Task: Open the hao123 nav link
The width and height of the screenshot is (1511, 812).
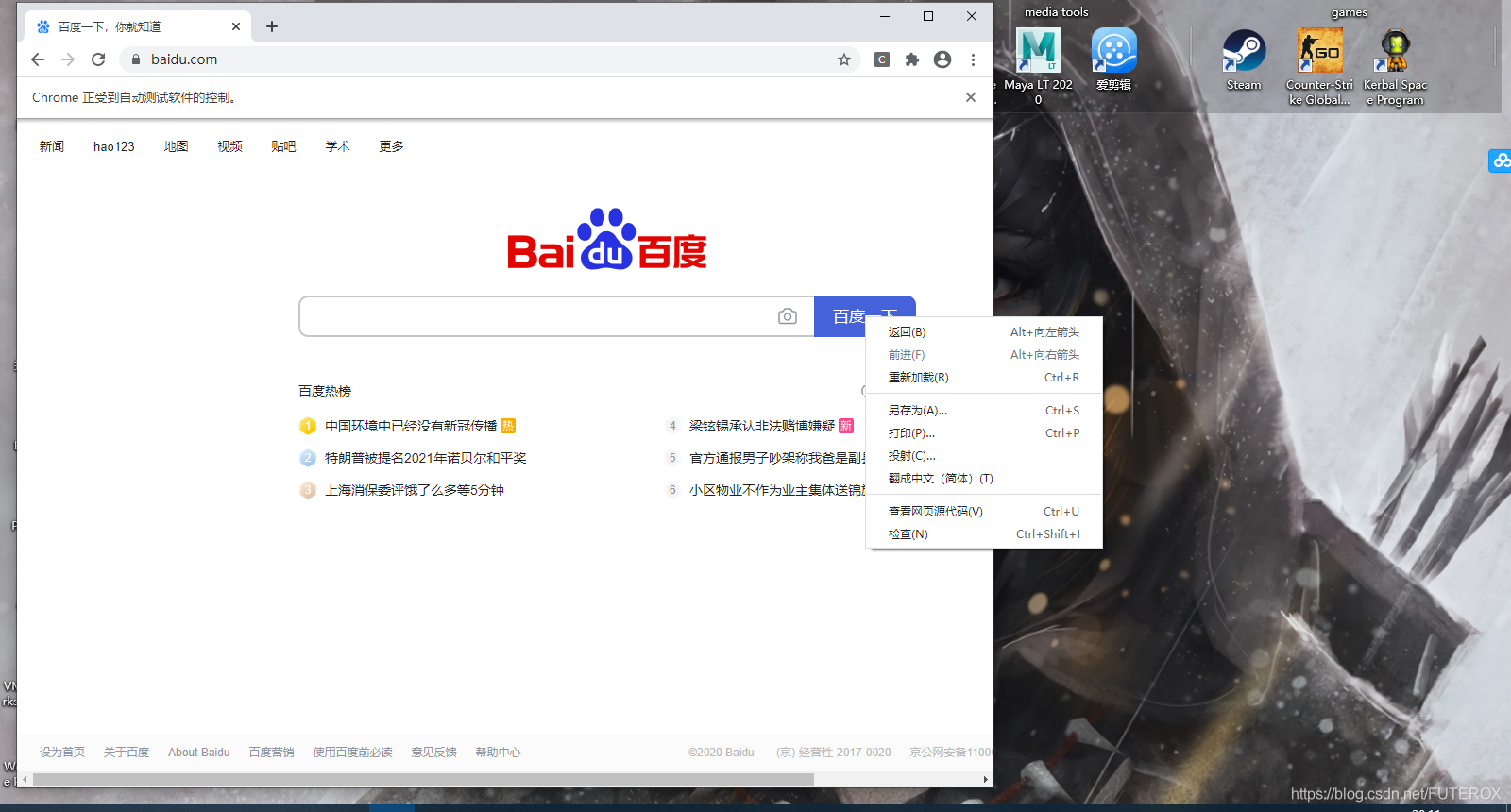Action: tap(114, 146)
